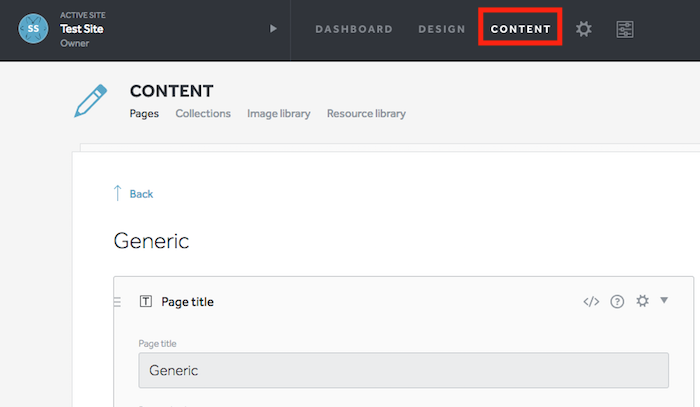Click the Page title input containing Generic
The width and height of the screenshot is (700, 407).
pos(404,370)
